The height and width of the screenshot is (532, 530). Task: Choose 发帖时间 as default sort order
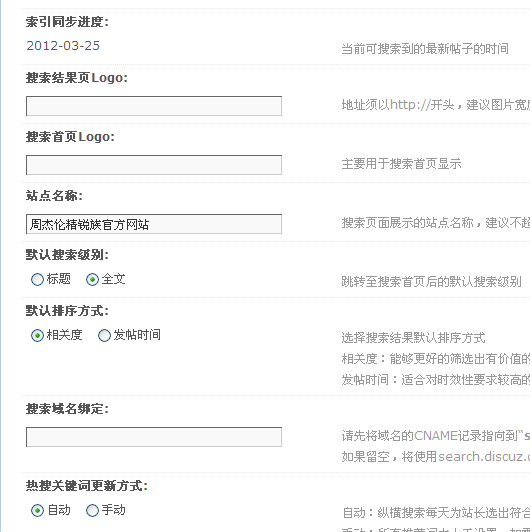[104, 336]
